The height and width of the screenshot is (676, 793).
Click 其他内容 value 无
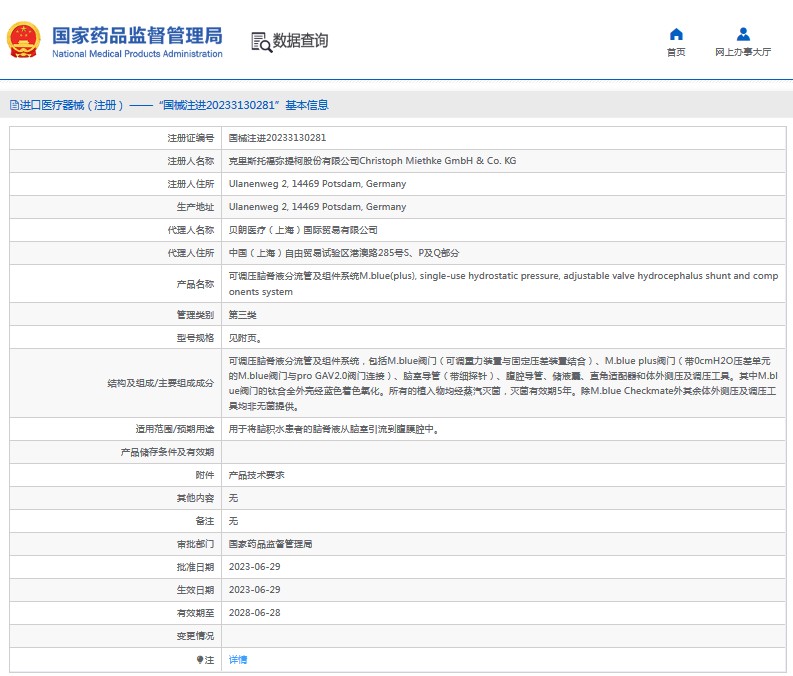233,498
